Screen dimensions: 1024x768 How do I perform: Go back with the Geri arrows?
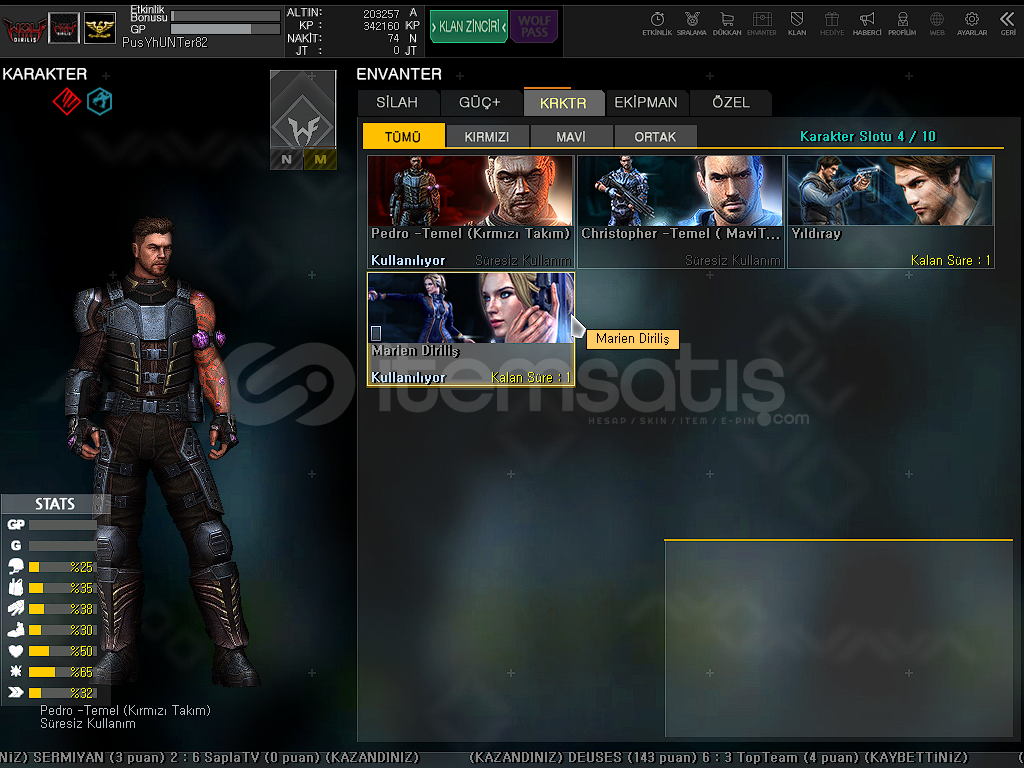coord(1008,23)
